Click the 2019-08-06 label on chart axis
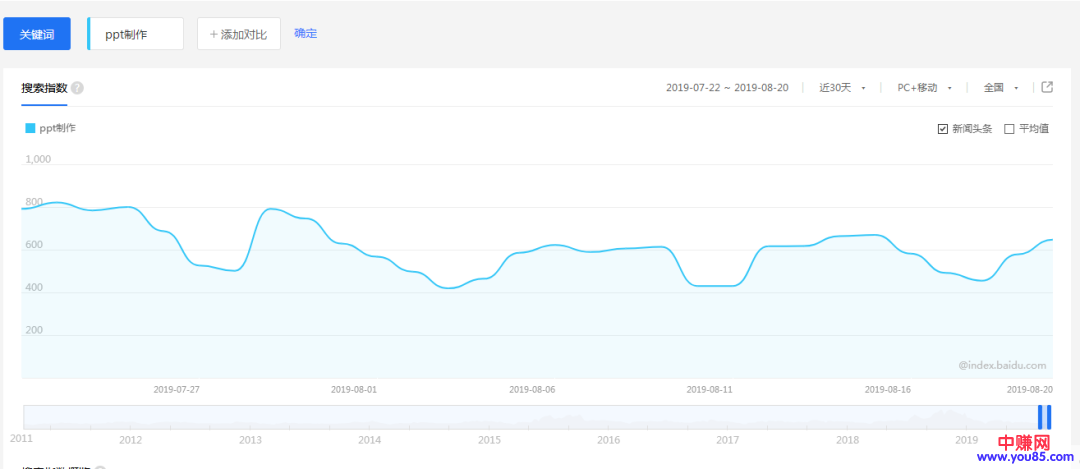Viewport: 1080px width, 469px height. tap(532, 389)
